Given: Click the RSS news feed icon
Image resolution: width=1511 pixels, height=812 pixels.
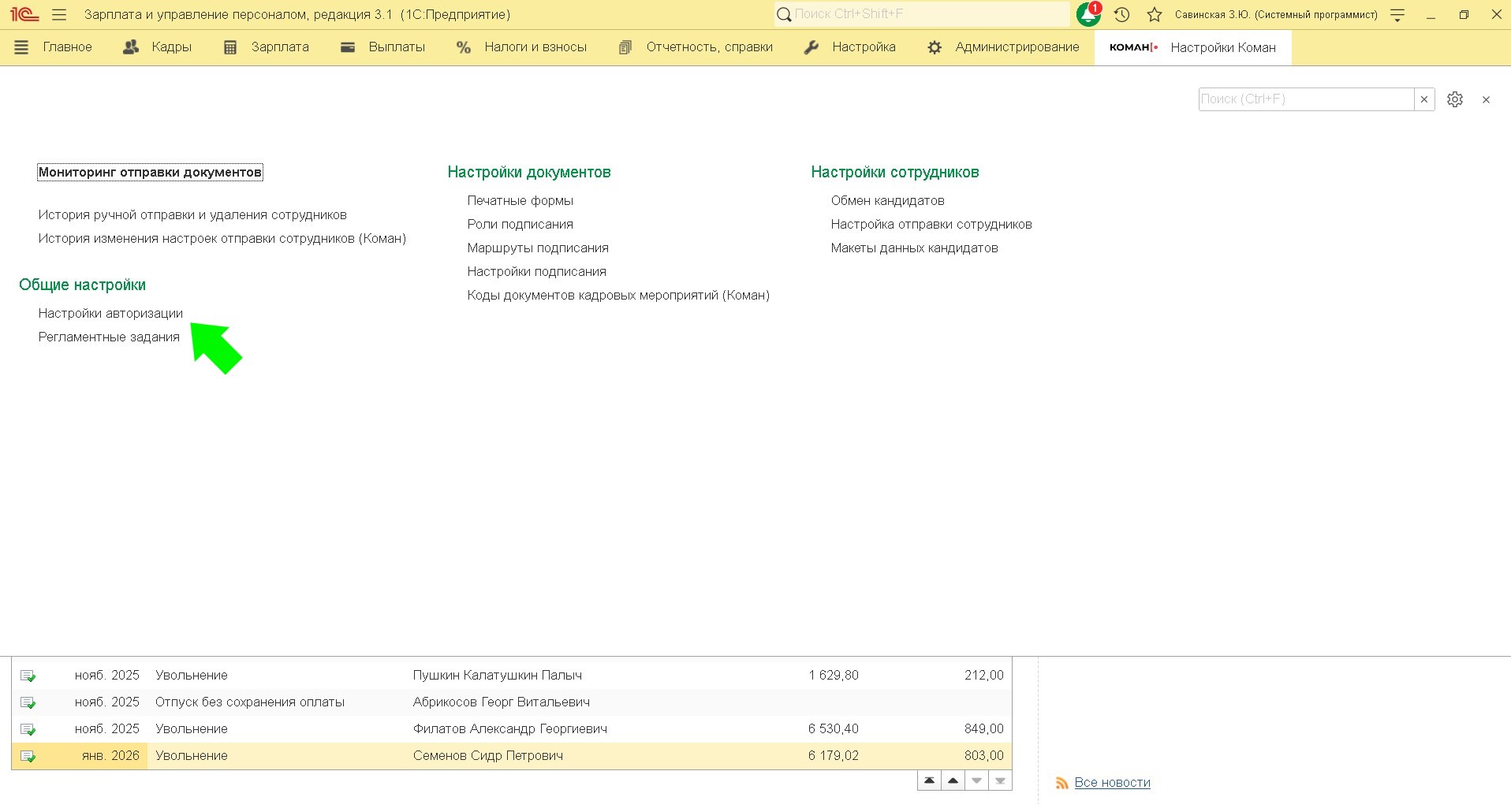Looking at the screenshot, I should pos(1061,783).
